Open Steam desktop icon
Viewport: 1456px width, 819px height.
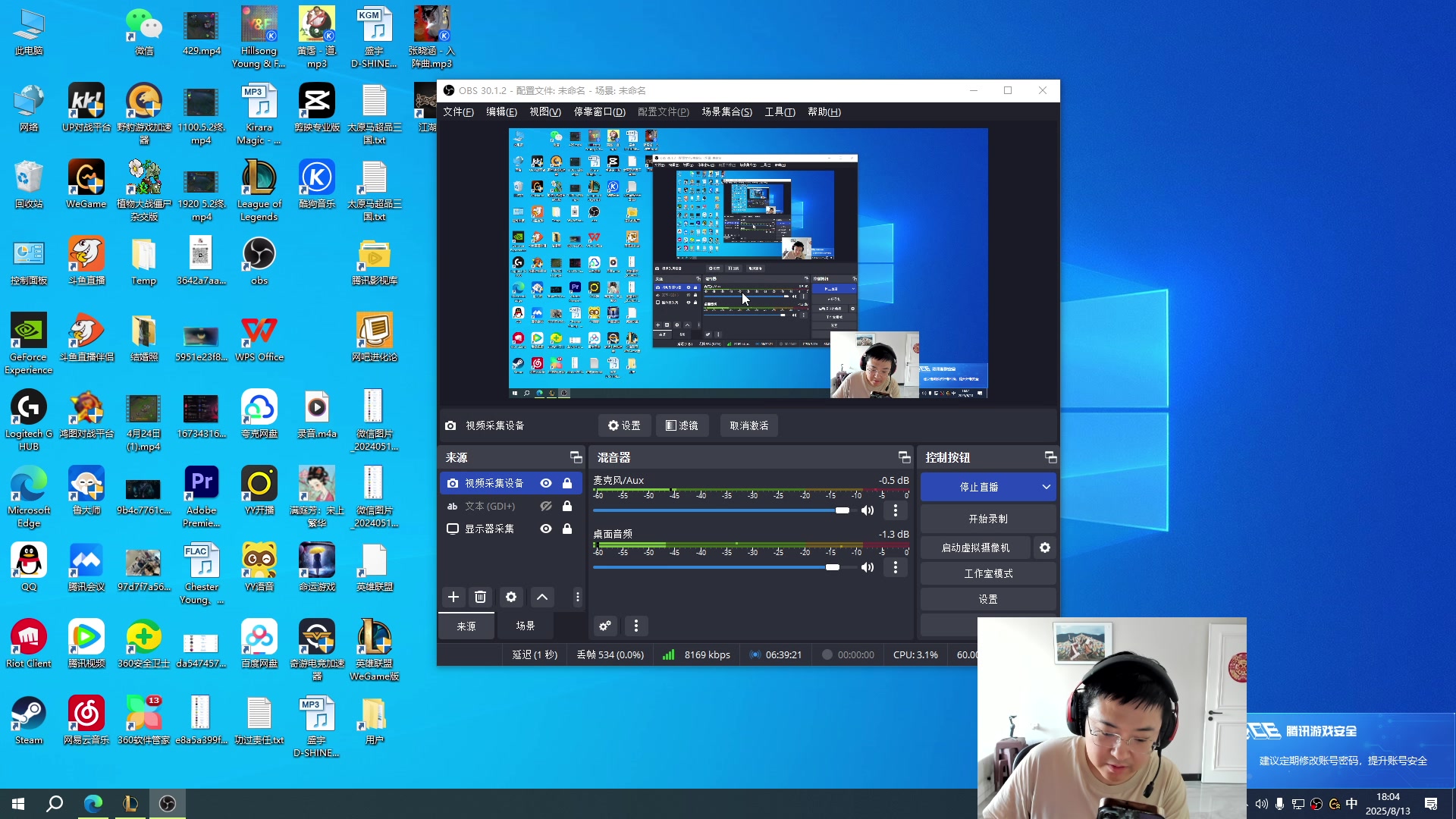click(29, 721)
